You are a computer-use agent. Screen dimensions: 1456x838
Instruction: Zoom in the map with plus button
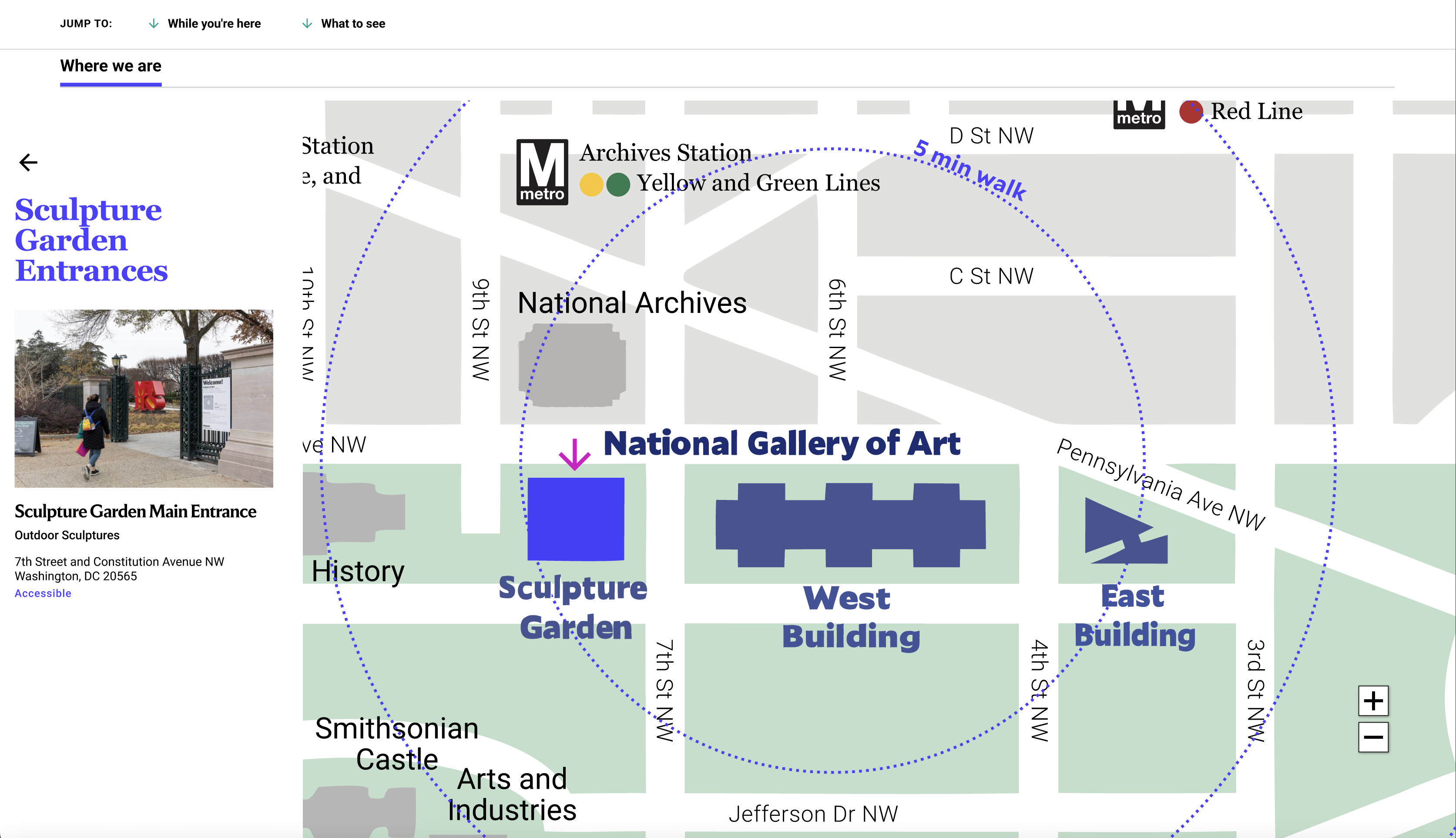[1373, 701]
